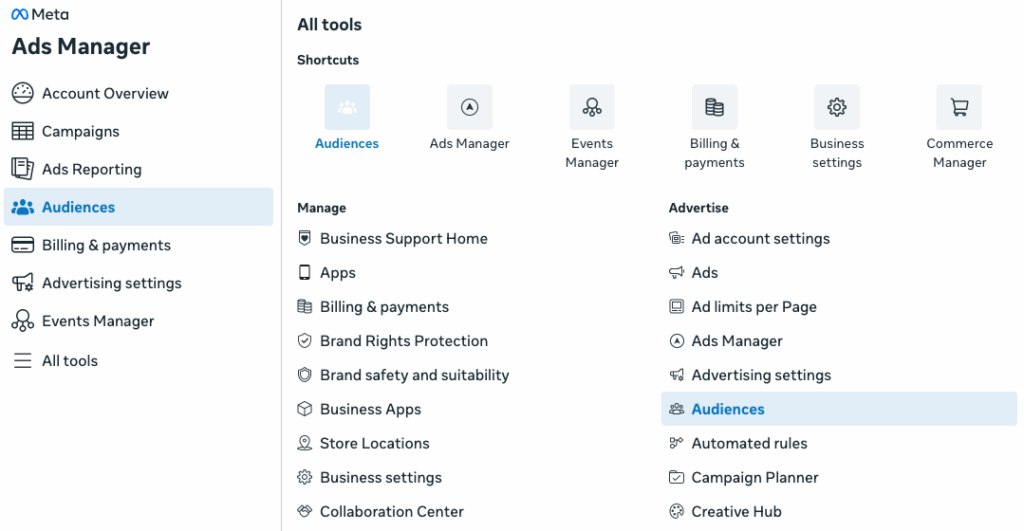
Task: Select Advertising settings in the sidebar
Action: pos(138,283)
